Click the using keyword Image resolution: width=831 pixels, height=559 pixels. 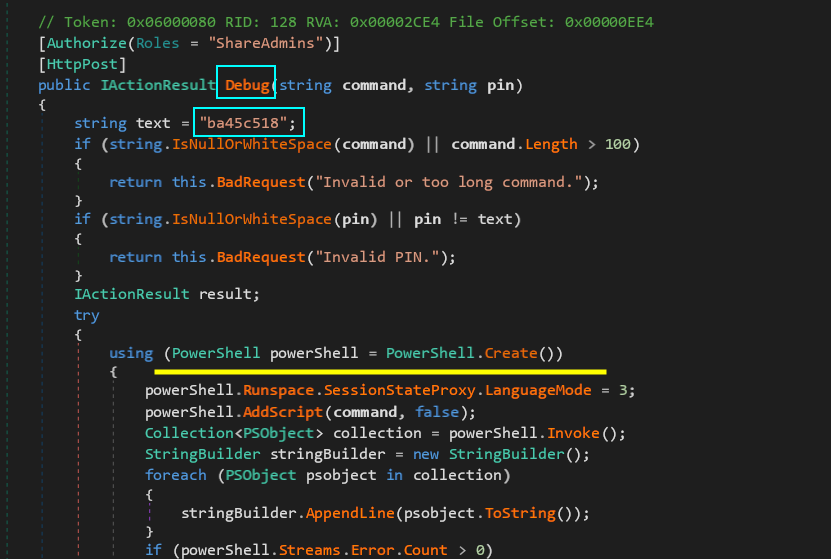click(131, 353)
